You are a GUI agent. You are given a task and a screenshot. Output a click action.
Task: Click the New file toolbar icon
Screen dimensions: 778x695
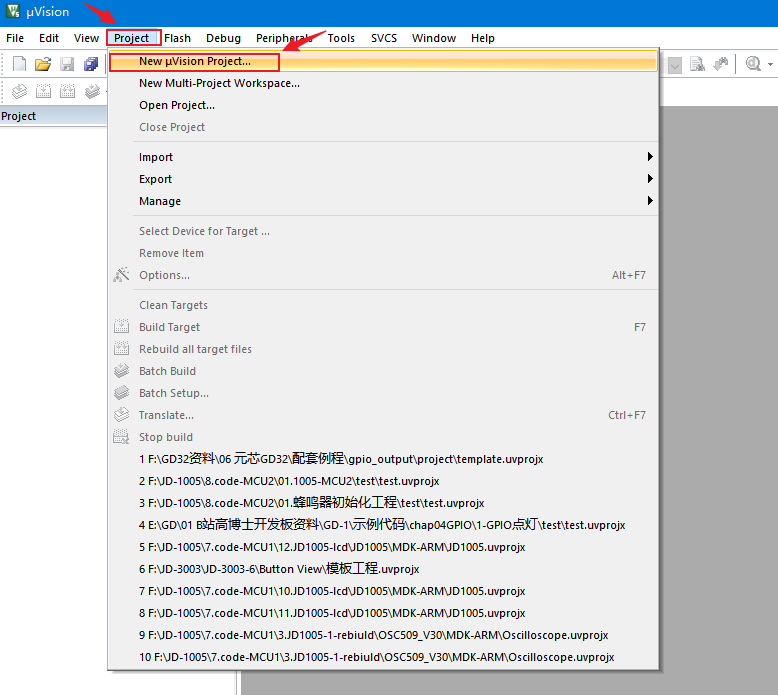click(x=19, y=64)
